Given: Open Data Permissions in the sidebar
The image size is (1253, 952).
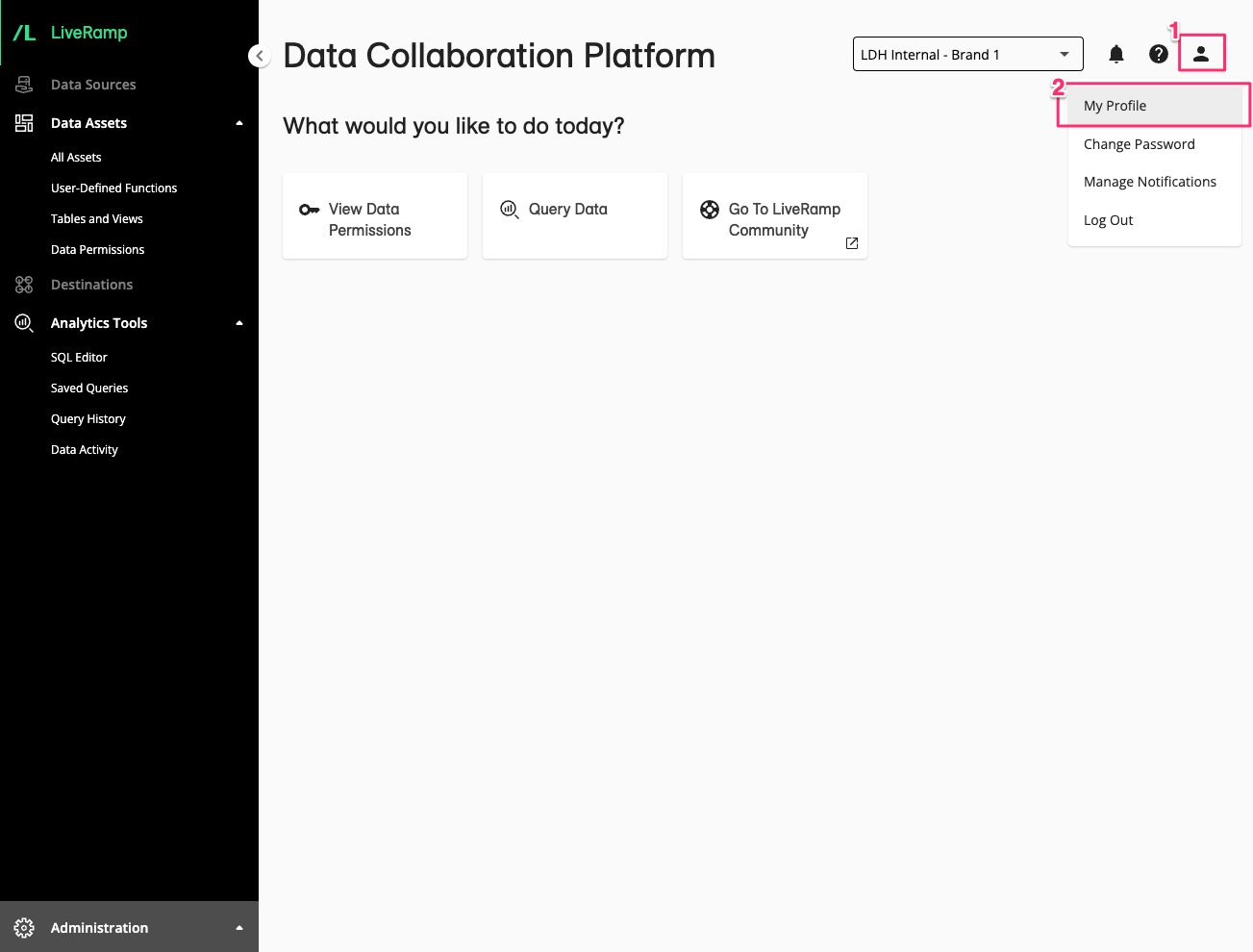Looking at the screenshot, I should pos(97,250).
